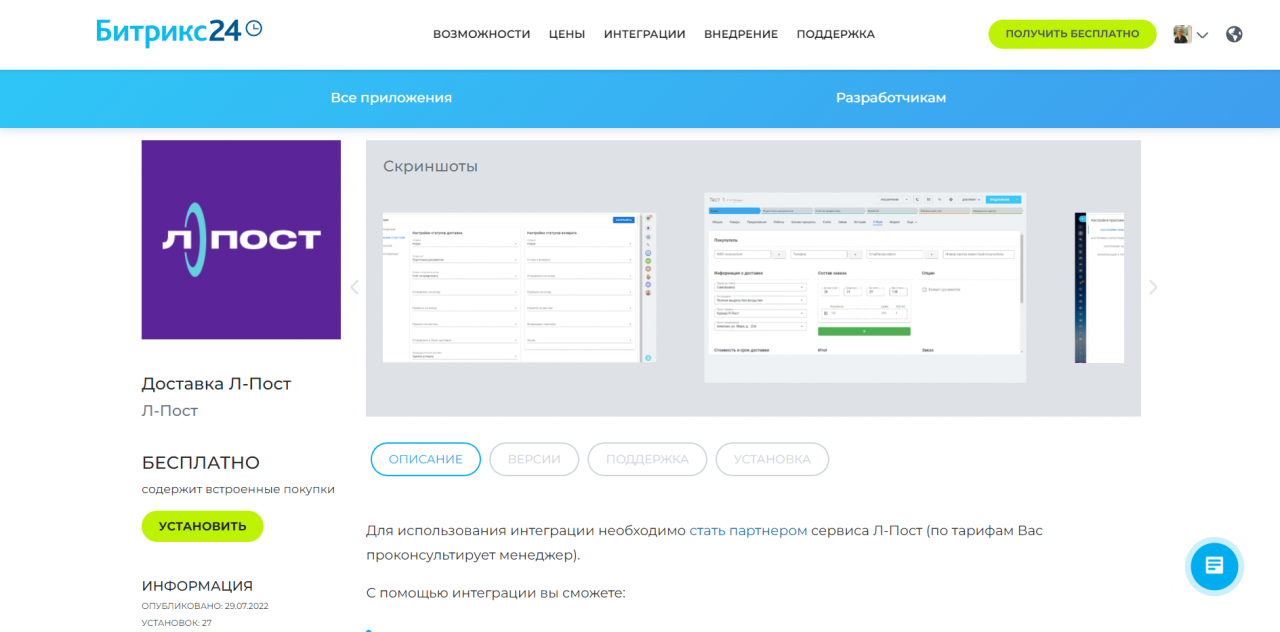Click the user profile avatar
The image size is (1280, 632).
[x=1182, y=34]
